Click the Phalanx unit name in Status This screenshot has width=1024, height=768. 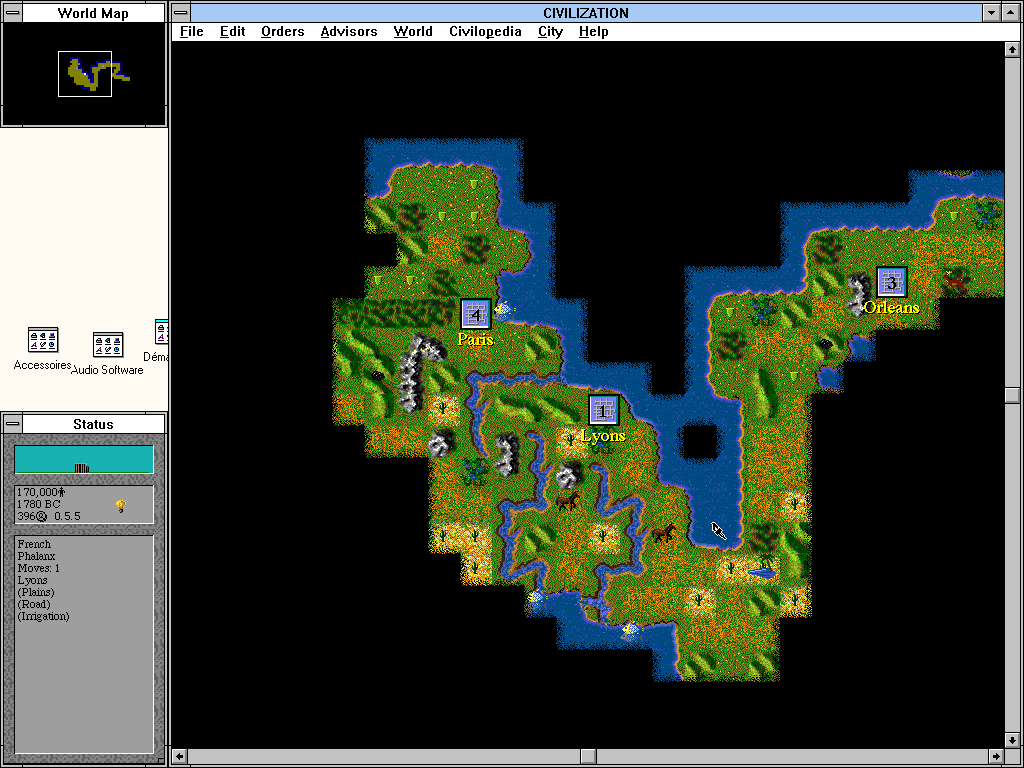click(x=36, y=556)
